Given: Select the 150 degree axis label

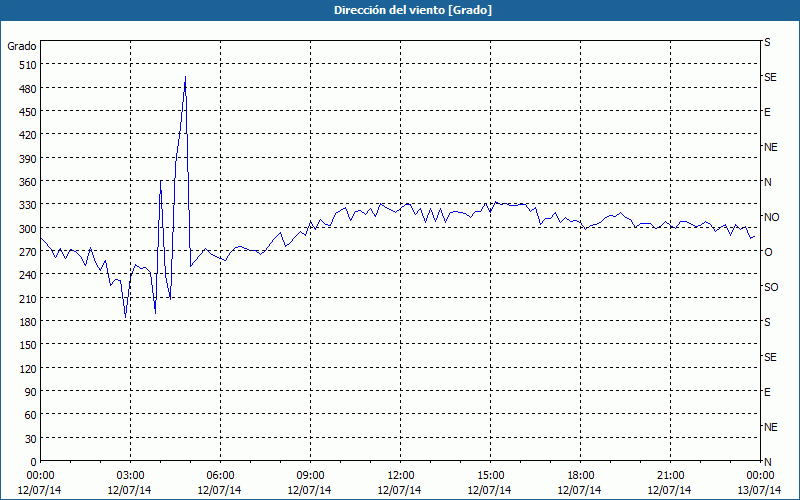Looking at the screenshot, I should click(28, 345).
